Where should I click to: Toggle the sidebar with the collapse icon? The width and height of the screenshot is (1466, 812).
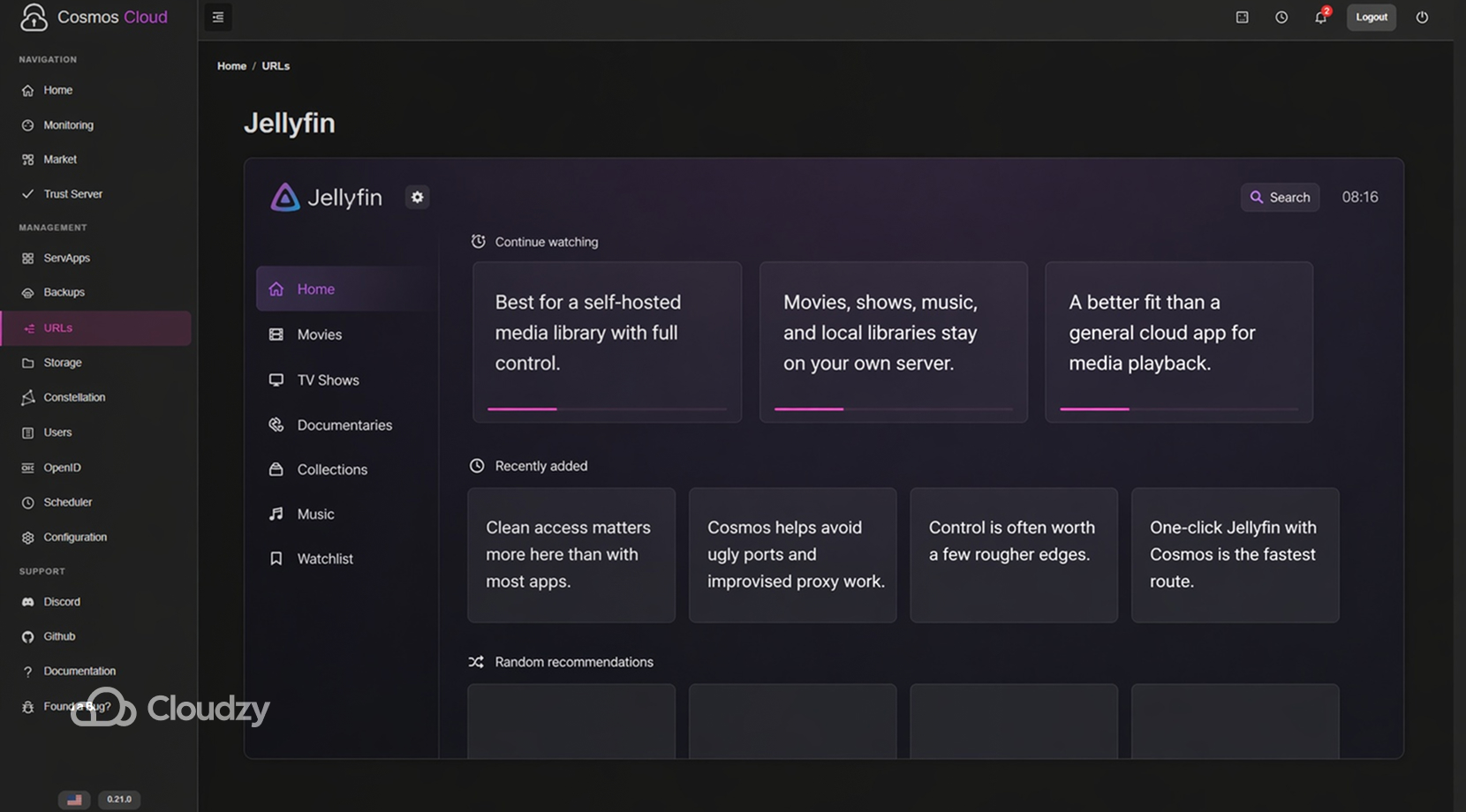pos(217,17)
